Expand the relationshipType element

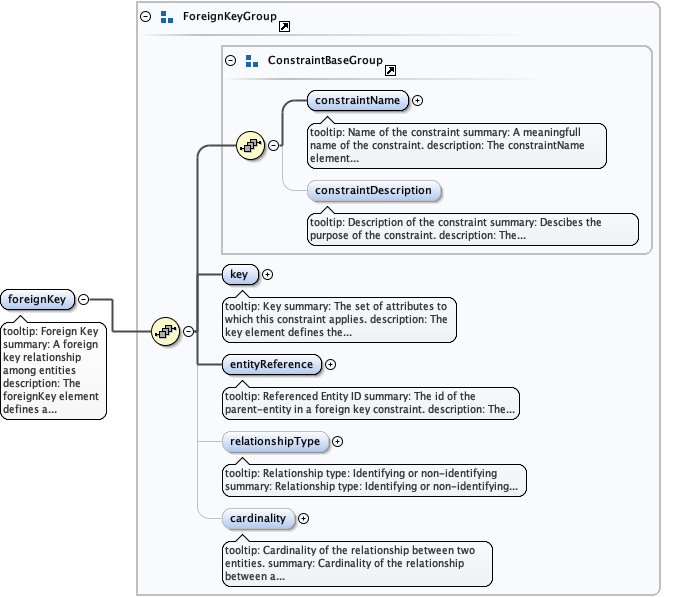[337, 441]
